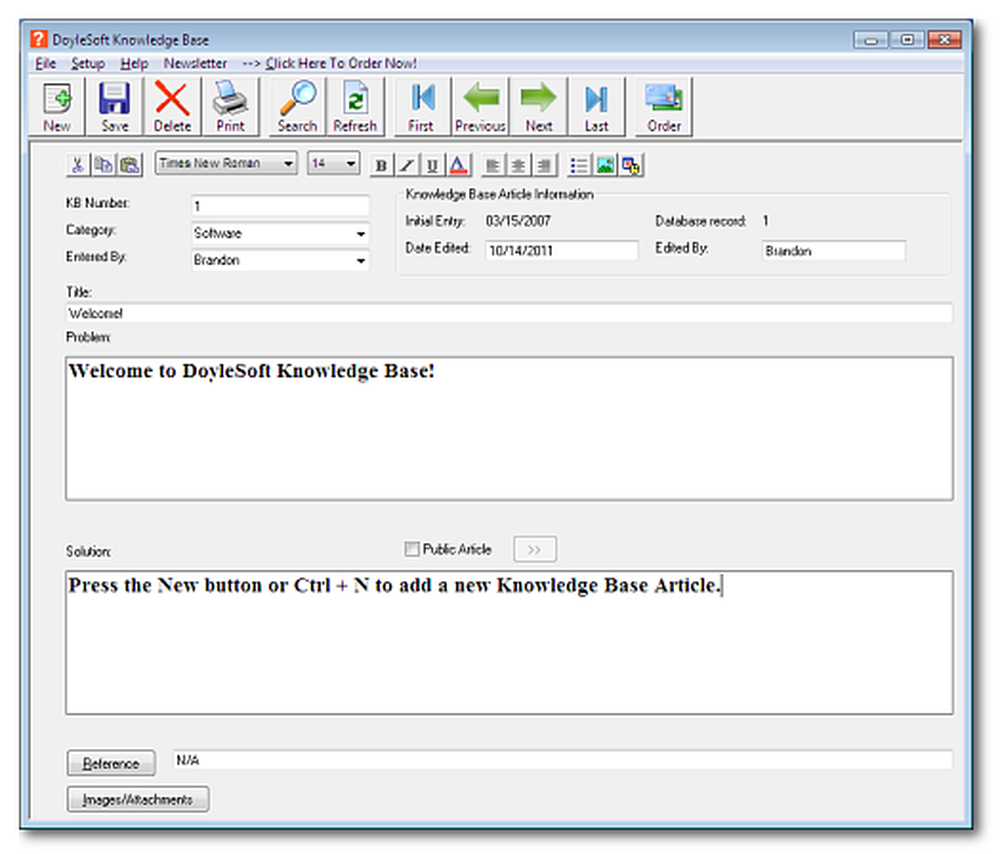Open the Order toolbar button

point(664,107)
